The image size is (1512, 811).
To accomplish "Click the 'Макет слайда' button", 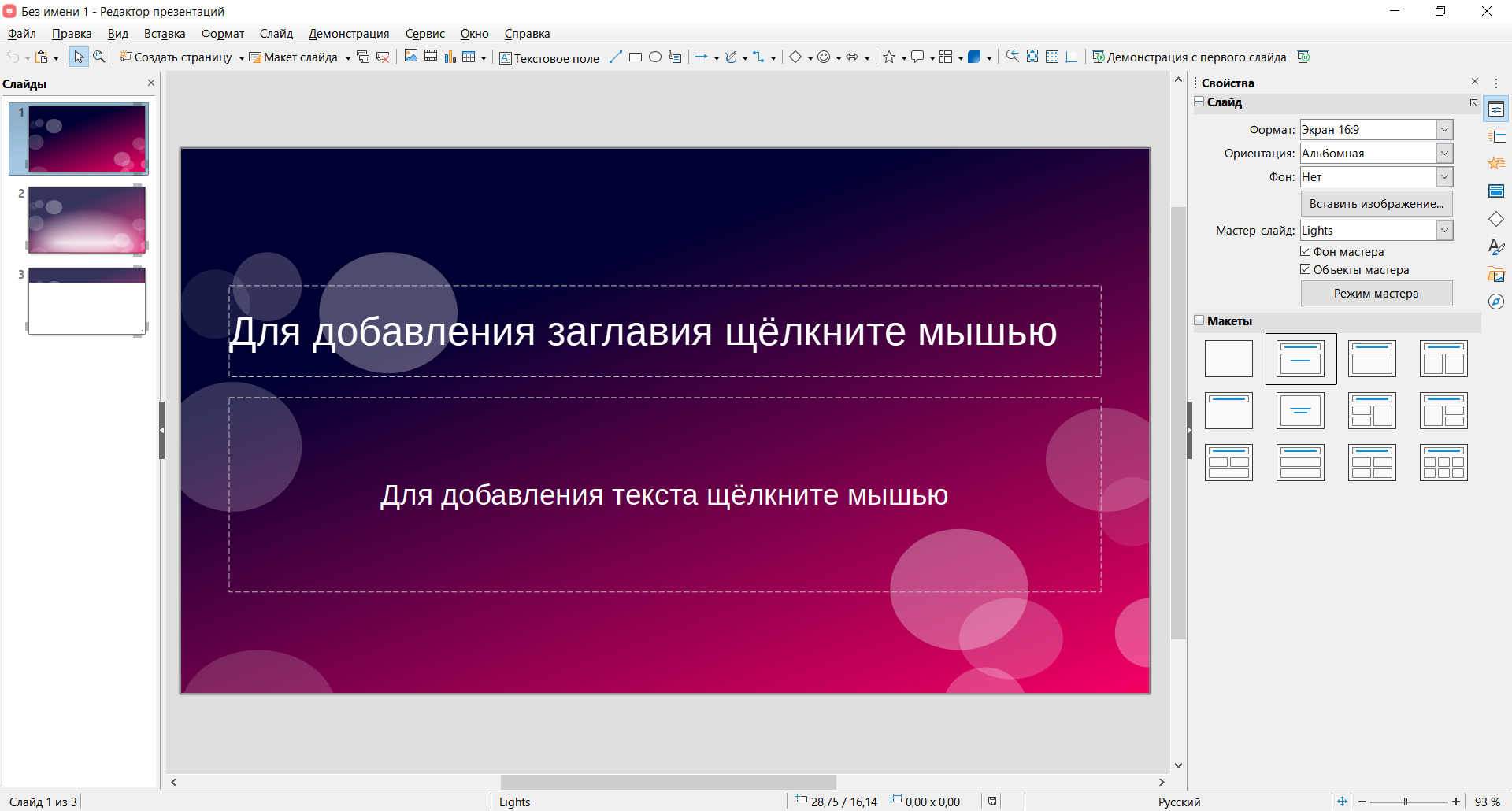I will coord(294,57).
